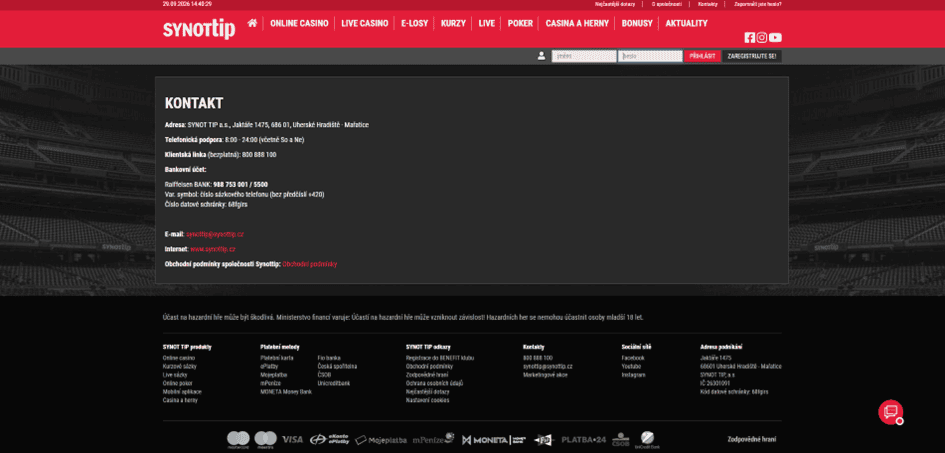Click the MONETA Money Bank logo
Screen dimensions: 945x453
[494, 440]
